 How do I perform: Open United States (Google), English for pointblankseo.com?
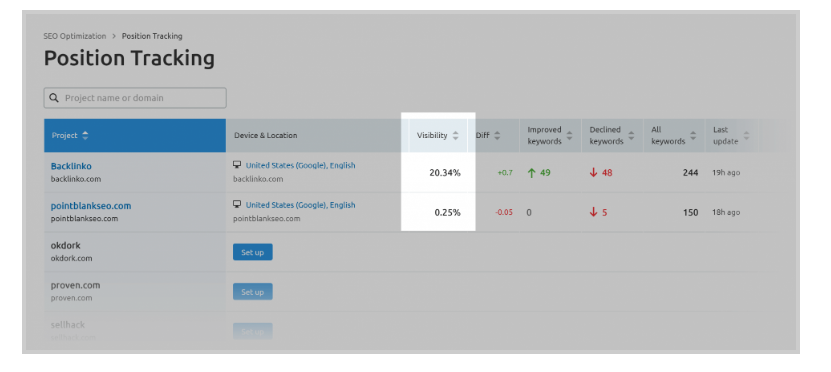(x=300, y=205)
